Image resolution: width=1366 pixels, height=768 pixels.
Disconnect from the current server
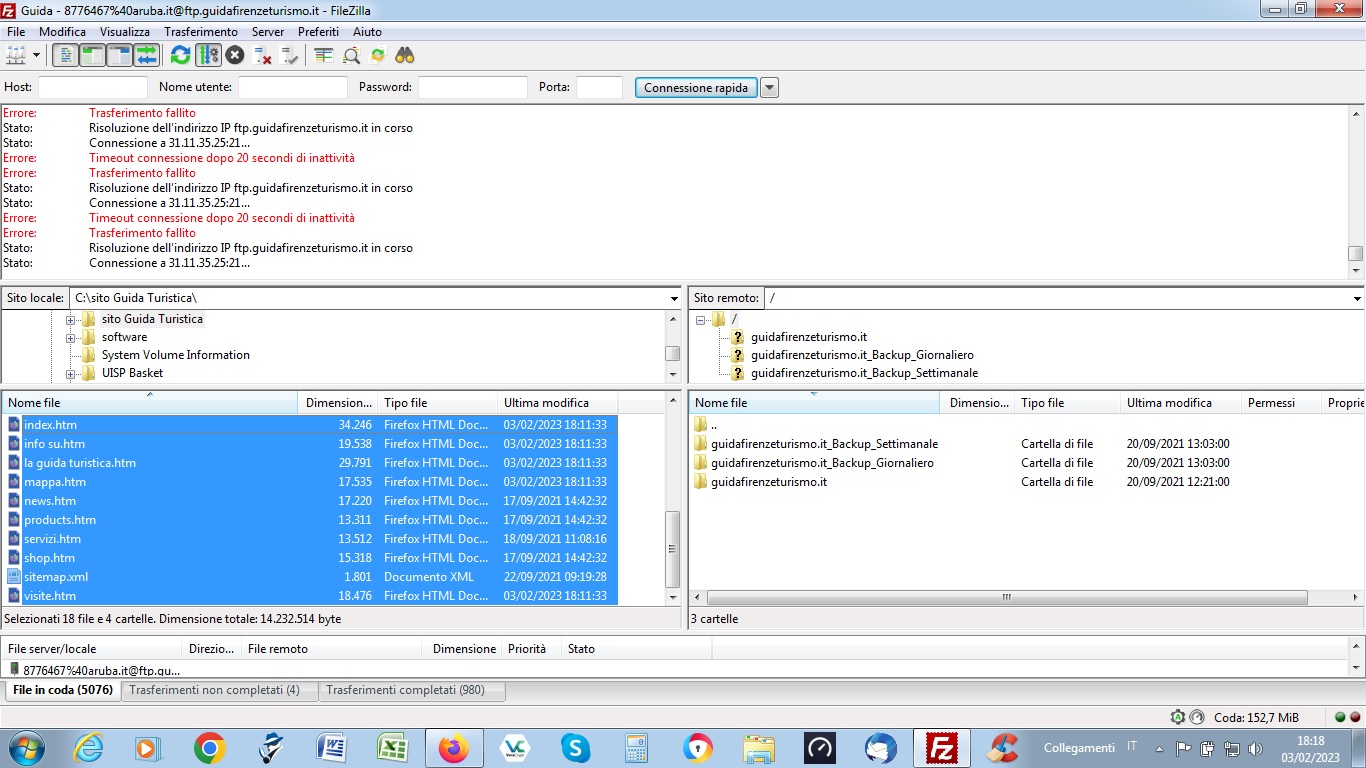pos(262,55)
